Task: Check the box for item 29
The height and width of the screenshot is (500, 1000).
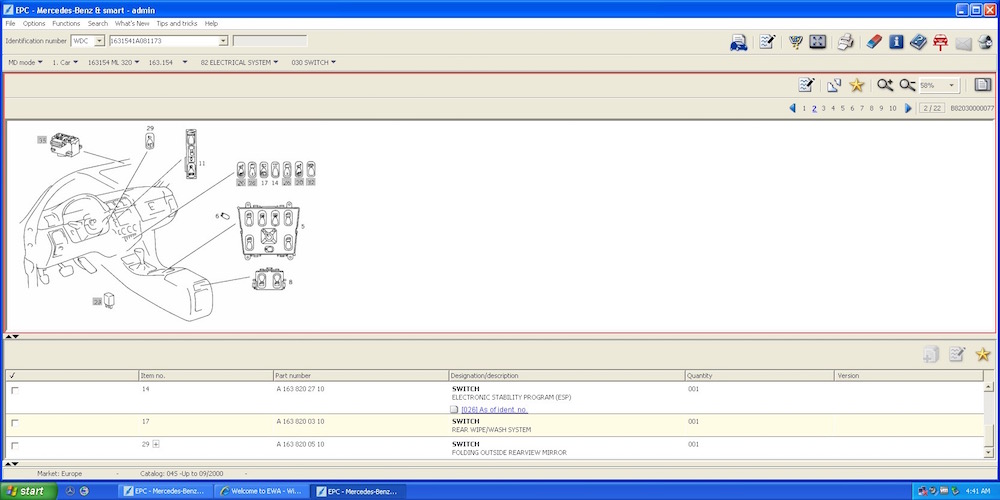Action: (15, 445)
